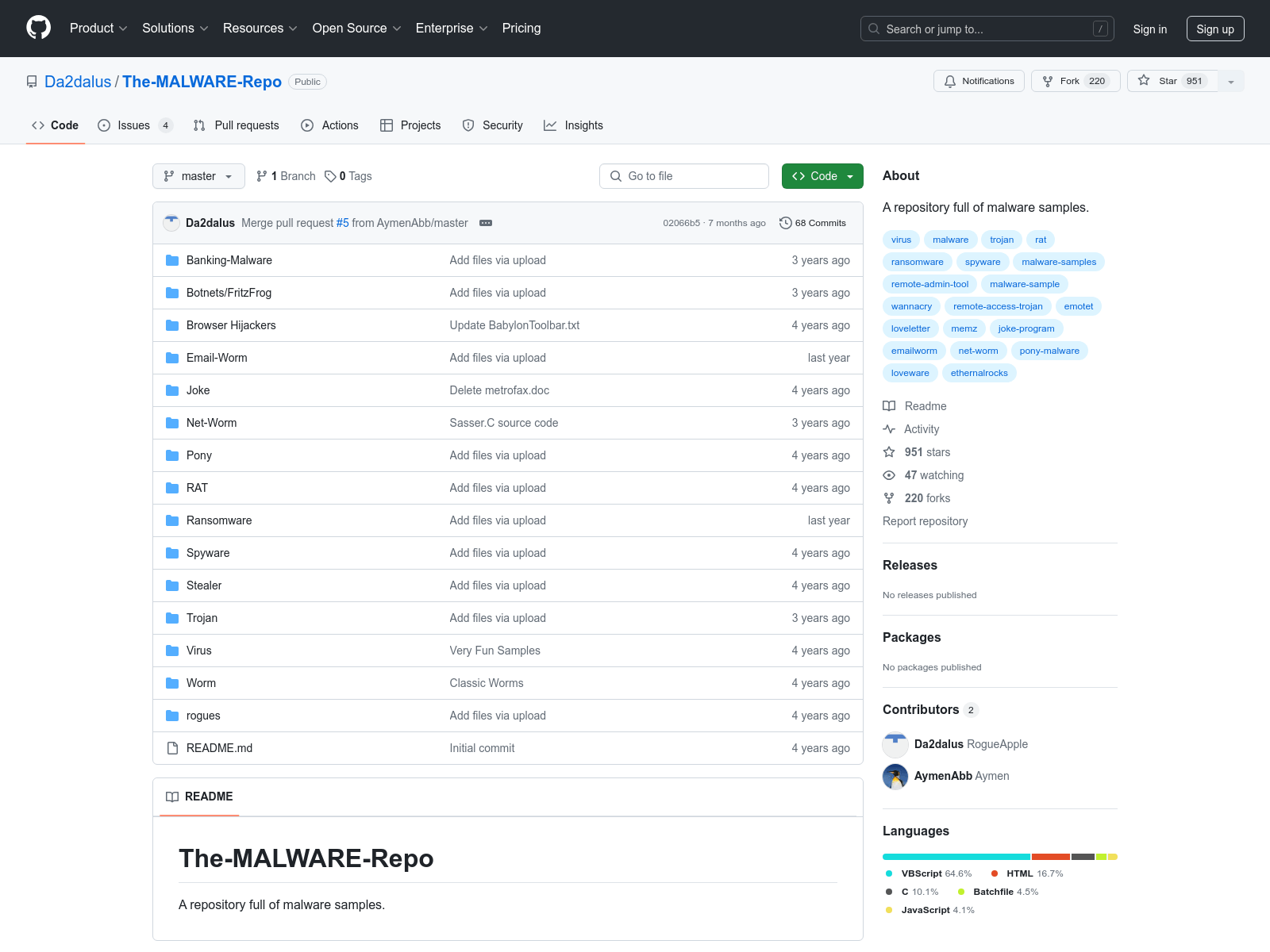
Task: Open The-MALWARE-Repo repository link
Action: [x=202, y=82]
